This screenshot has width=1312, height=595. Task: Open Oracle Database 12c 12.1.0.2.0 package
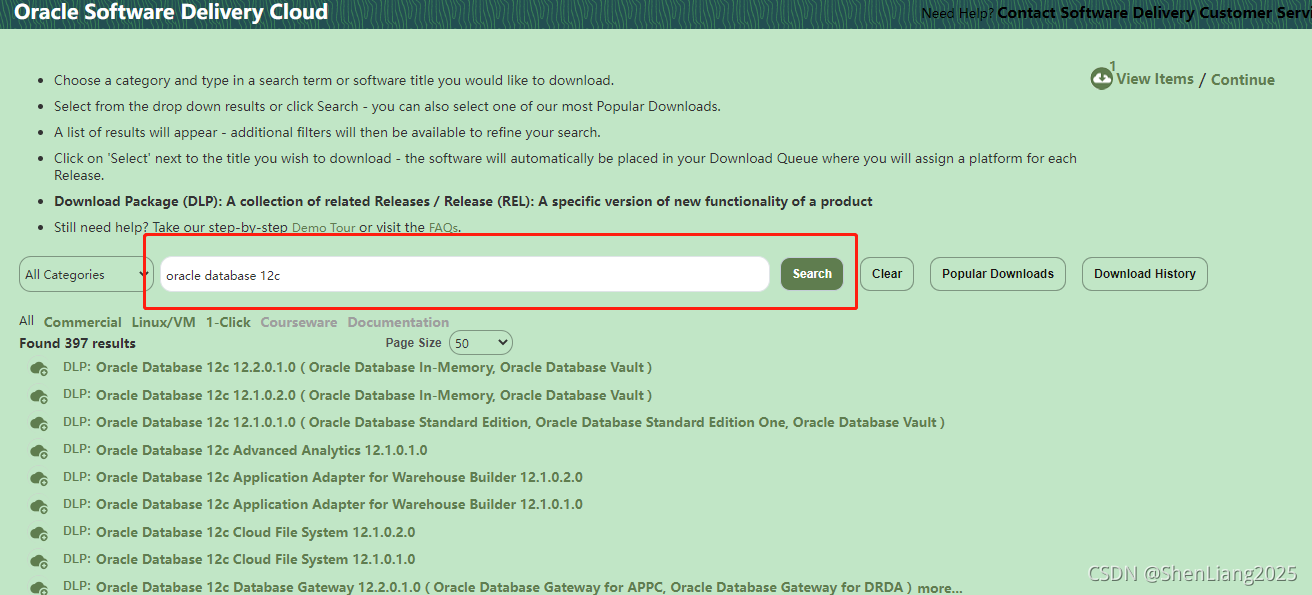[374, 395]
